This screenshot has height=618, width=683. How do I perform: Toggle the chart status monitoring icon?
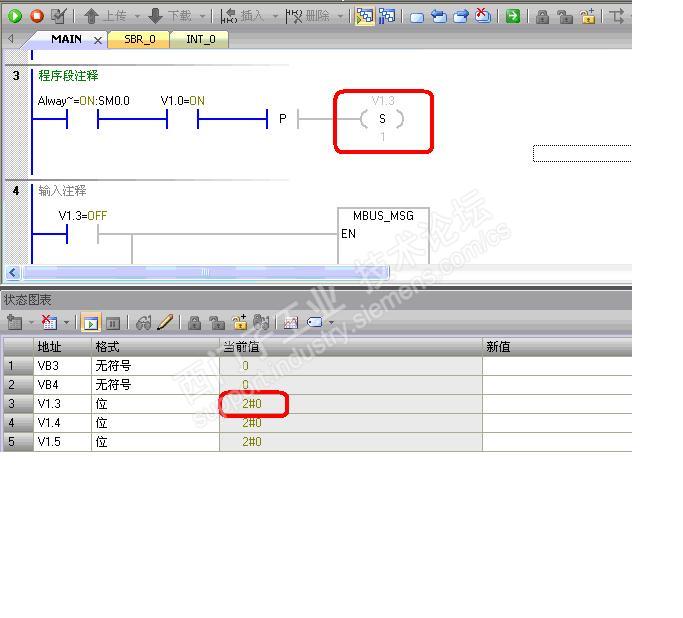(91, 323)
